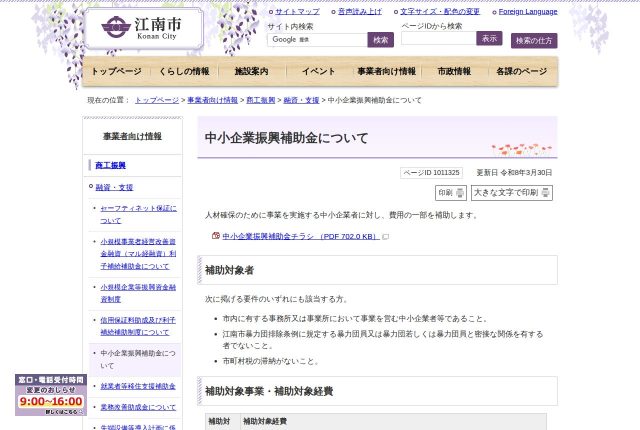This screenshot has width=640, height=430.
Task: Open 業務改善助成金について sidebar link
Action: pyautogui.click(x=138, y=407)
